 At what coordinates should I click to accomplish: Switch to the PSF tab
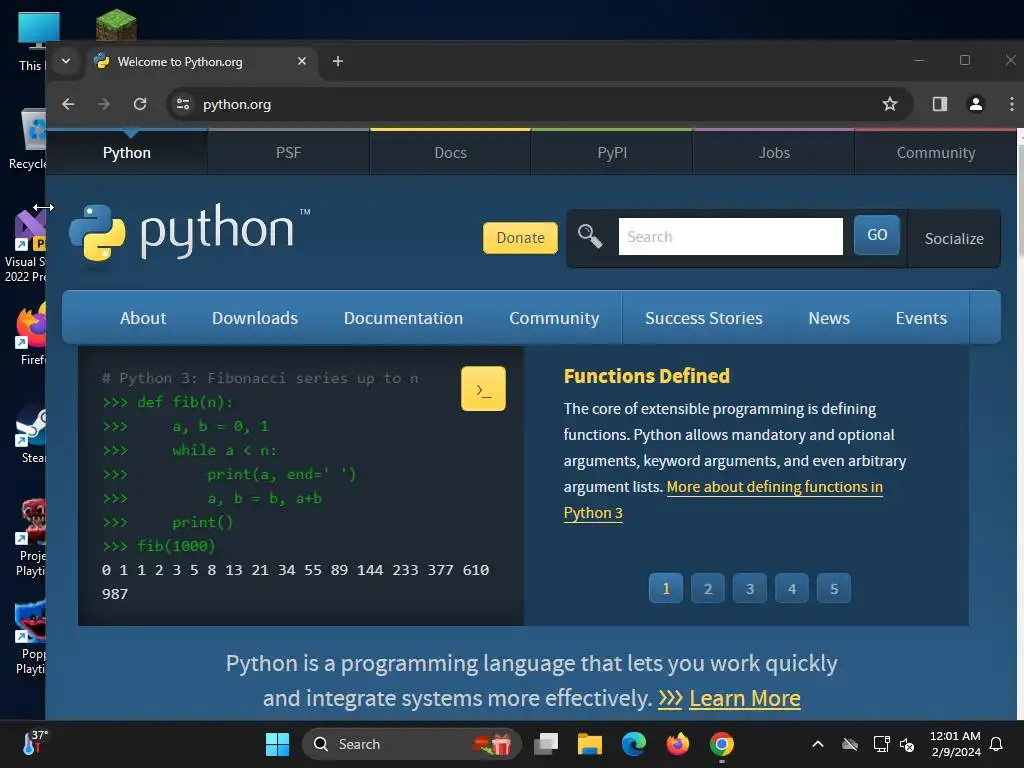(x=289, y=153)
